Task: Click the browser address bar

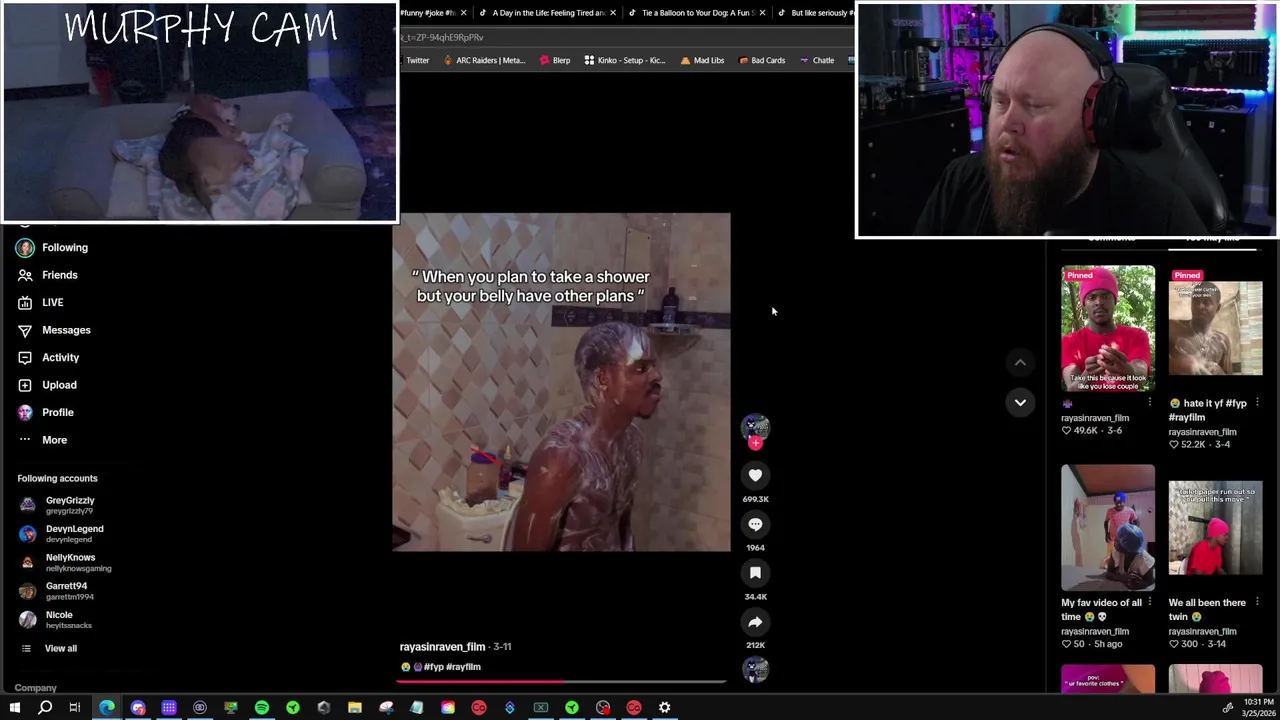Action: point(627,37)
